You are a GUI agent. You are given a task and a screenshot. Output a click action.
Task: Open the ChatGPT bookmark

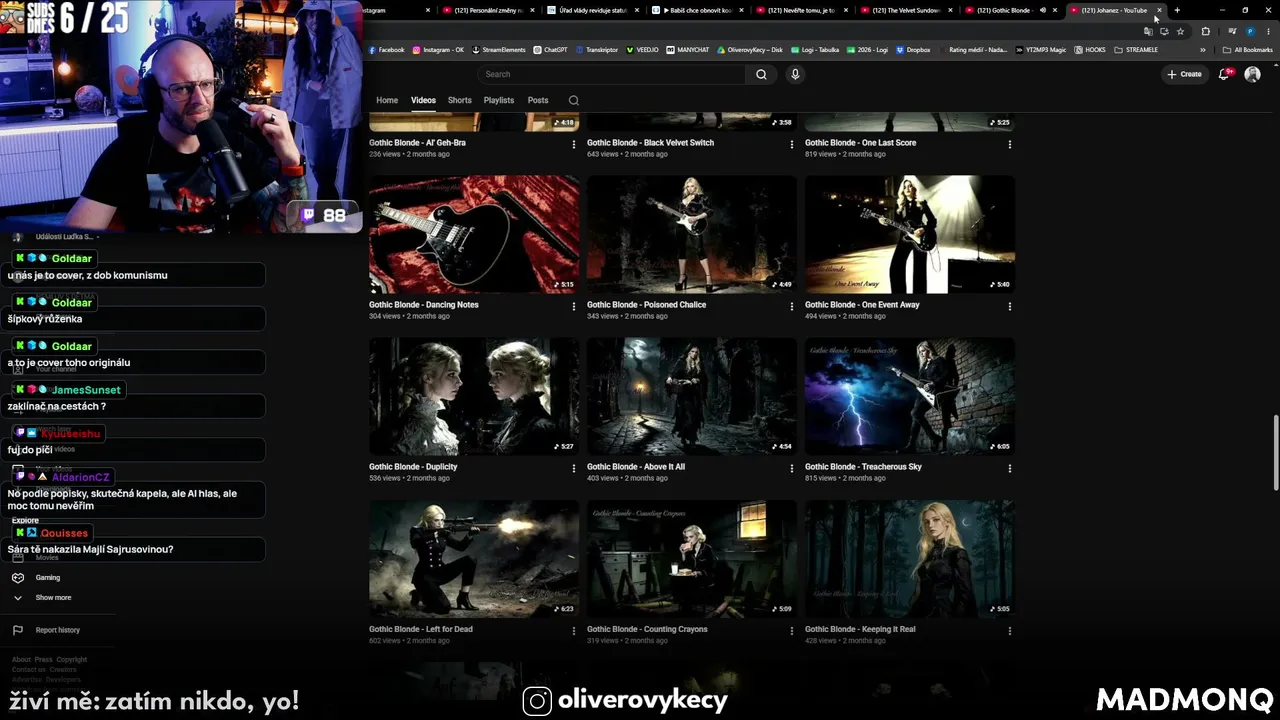[550, 50]
